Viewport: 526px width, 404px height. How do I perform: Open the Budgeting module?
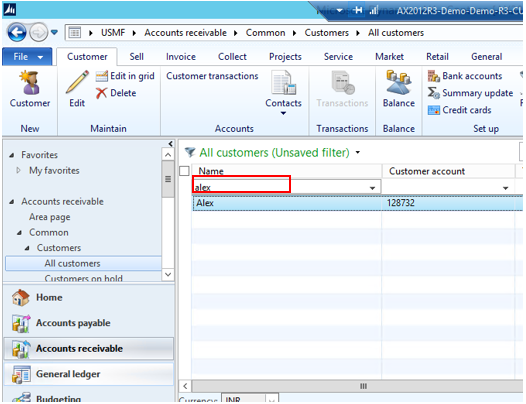pyautogui.click(x=89, y=397)
